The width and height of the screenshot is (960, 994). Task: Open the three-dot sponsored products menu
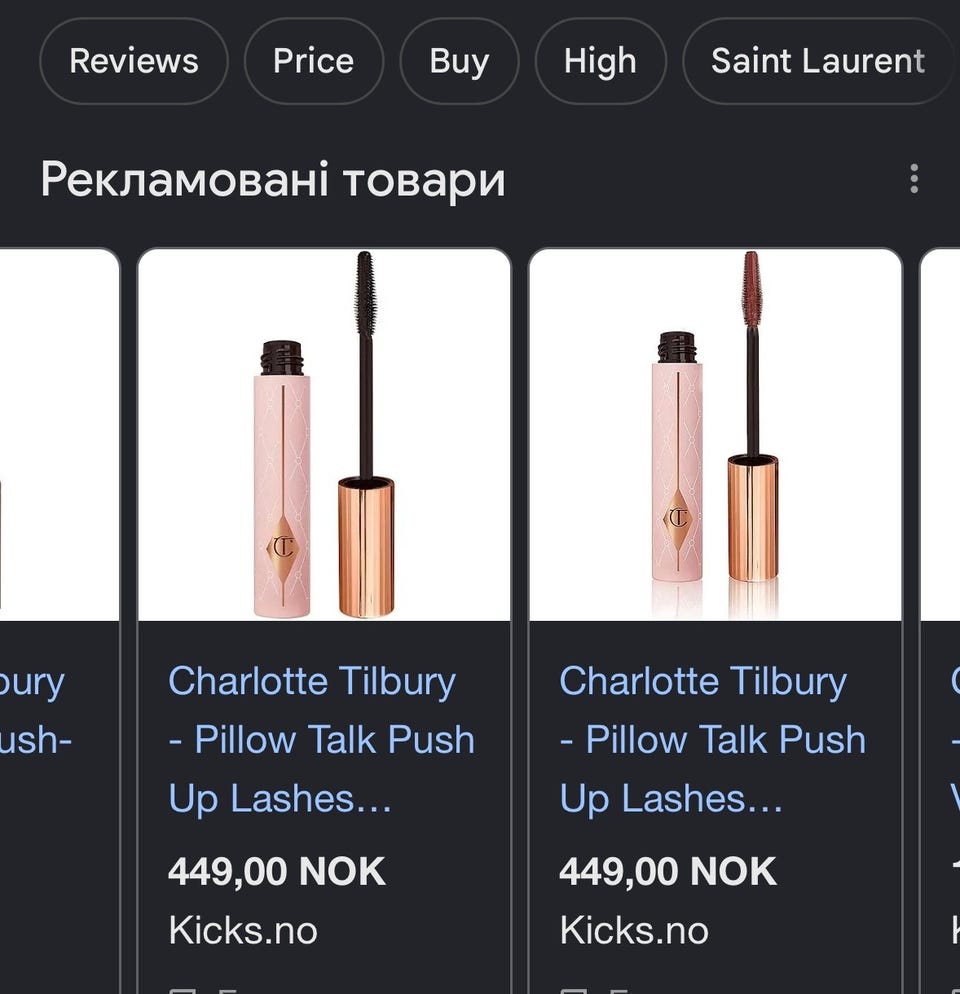[x=914, y=179]
